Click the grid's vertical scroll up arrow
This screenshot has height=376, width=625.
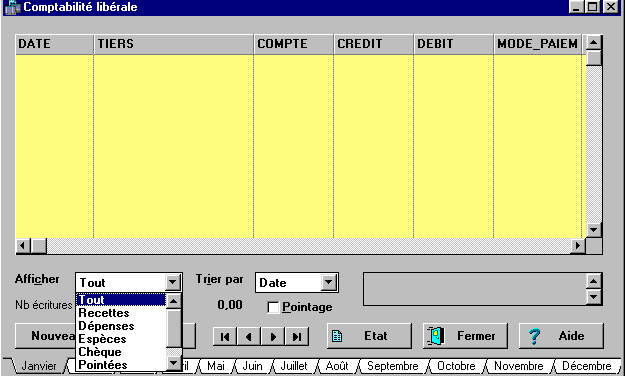pyautogui.click(x=594, y=42)
